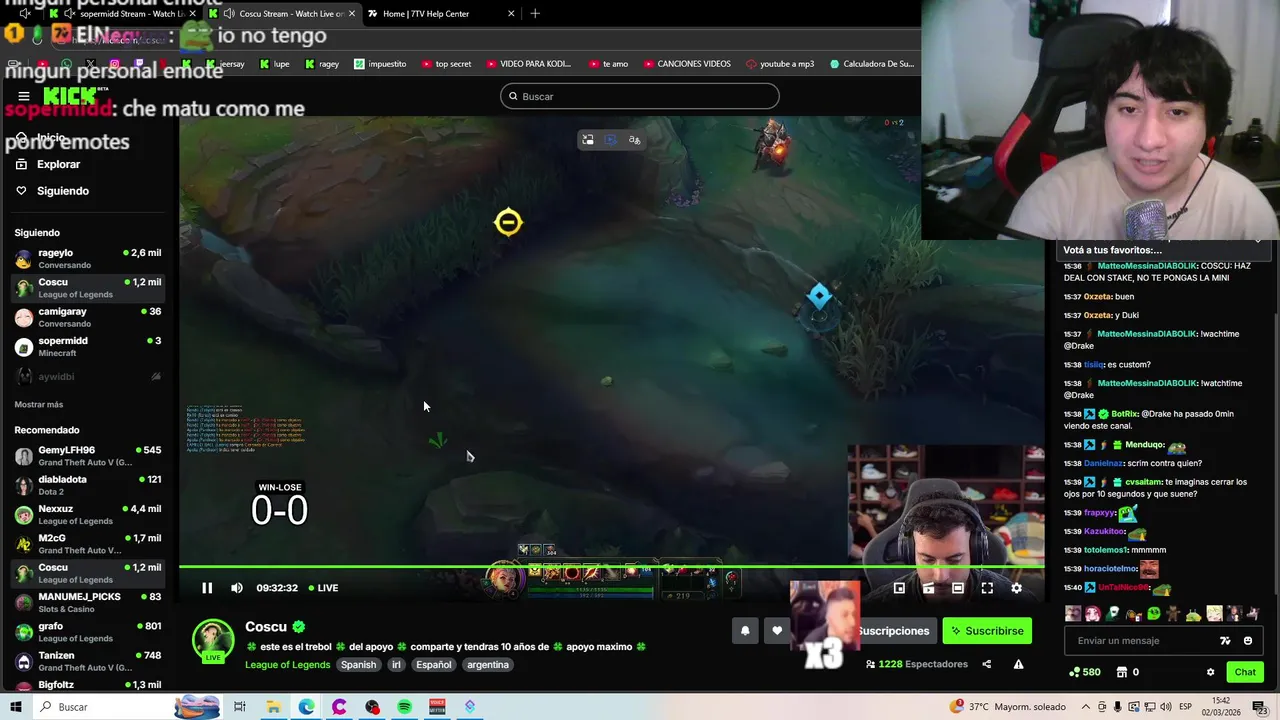Switch to supermidd Stream browser tab
This screenshot has height=720, width=1280.
[126, 14]
